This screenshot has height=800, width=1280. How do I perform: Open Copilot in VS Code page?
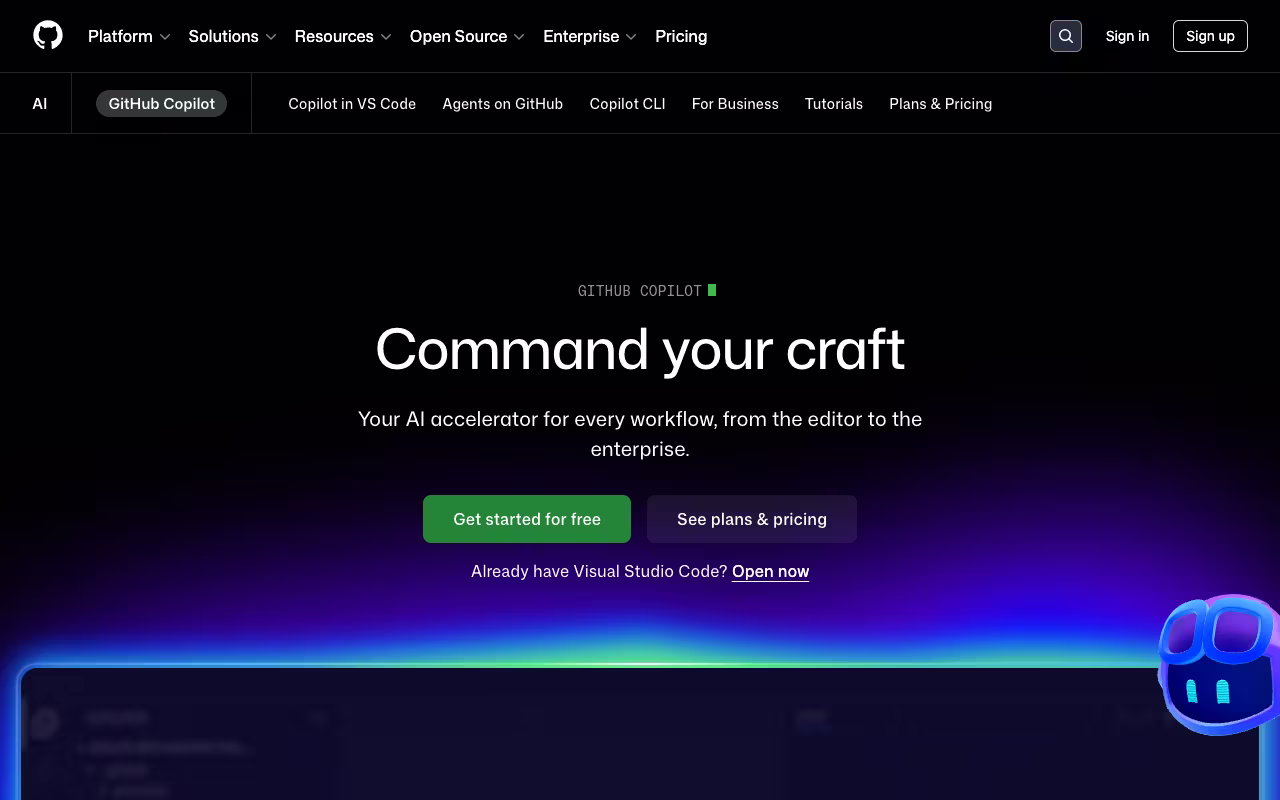(x=352, y=103)
